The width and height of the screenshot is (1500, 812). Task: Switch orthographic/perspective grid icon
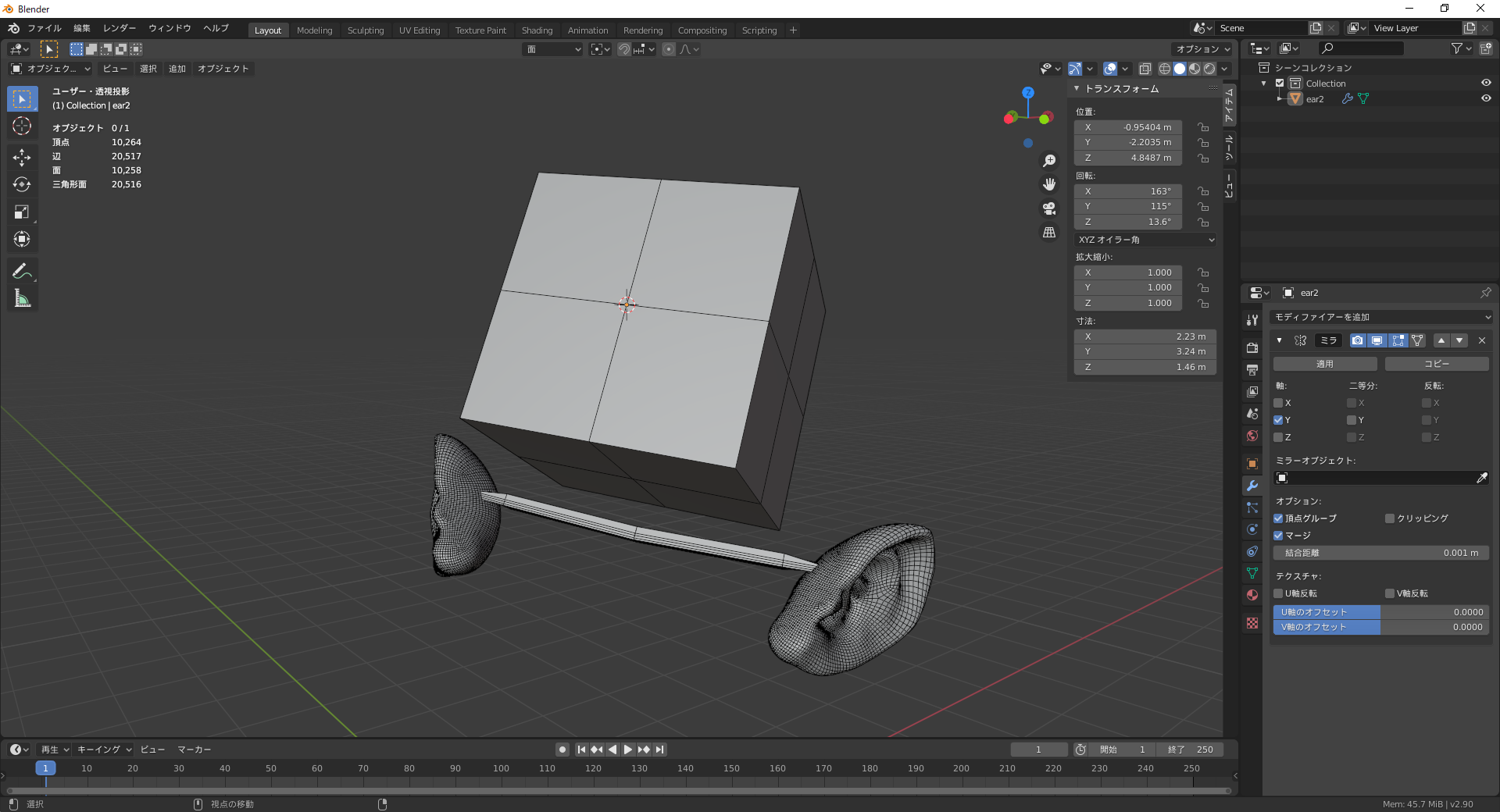[x=1049, y=233]
